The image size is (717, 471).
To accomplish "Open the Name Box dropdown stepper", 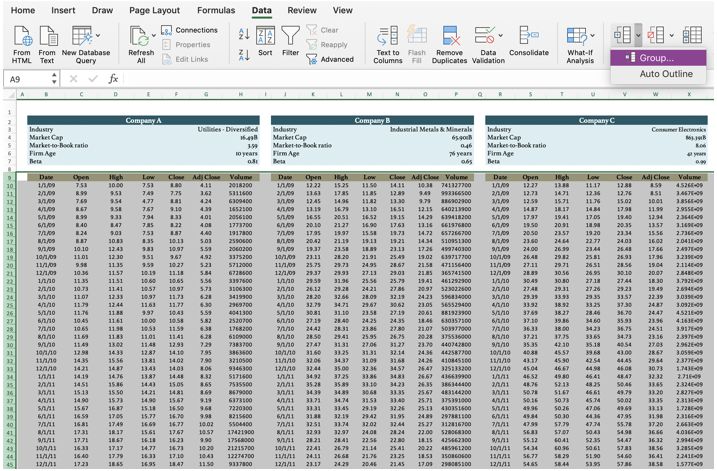I will click(x=54, y=79).
